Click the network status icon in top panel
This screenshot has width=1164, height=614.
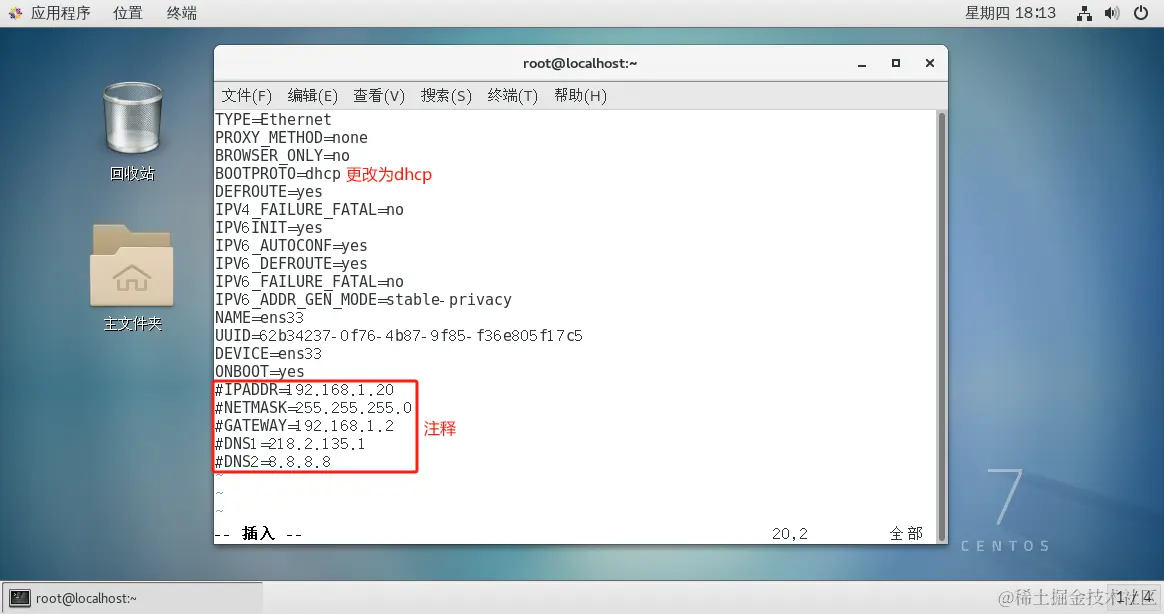click(1084, 13)
